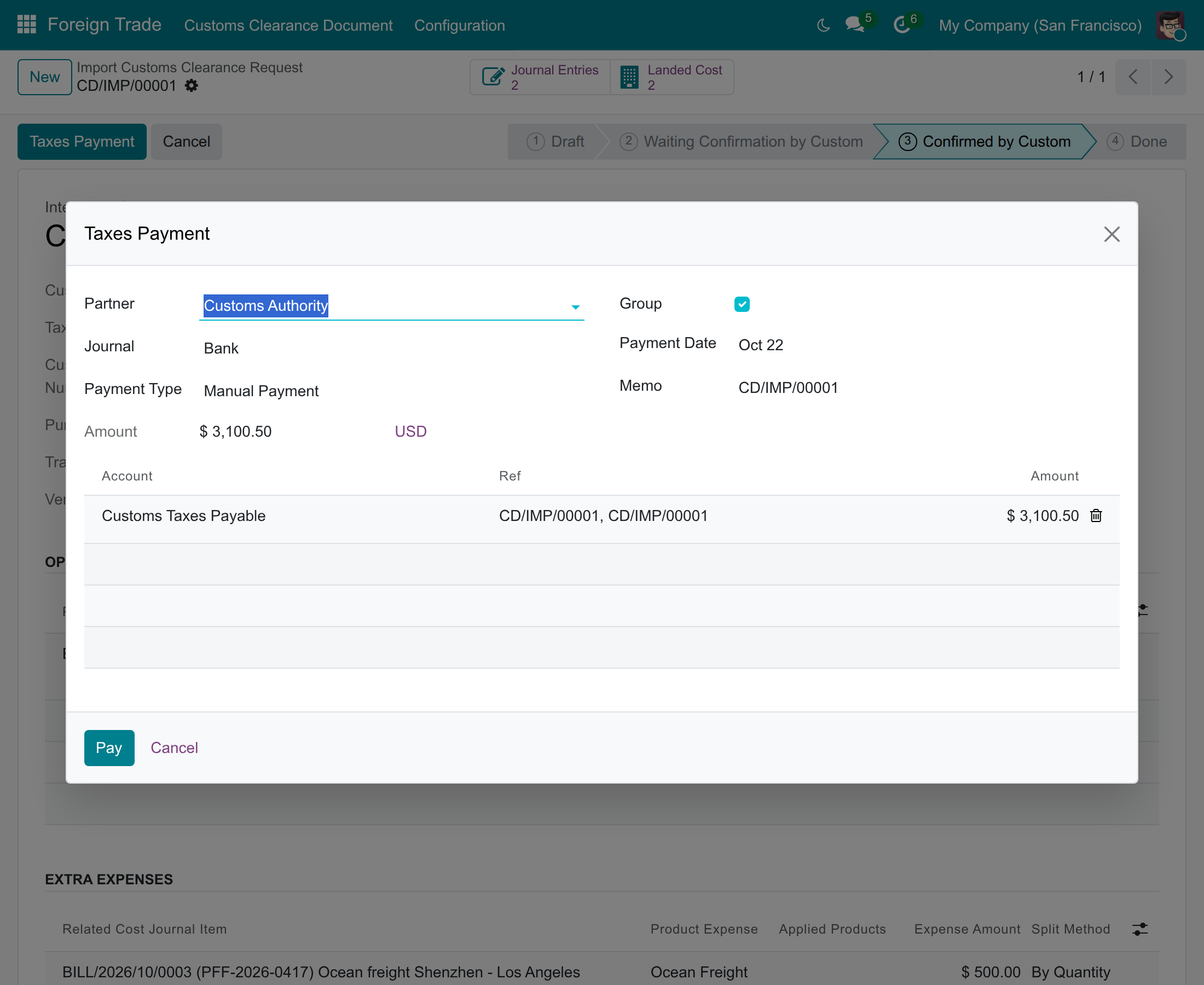The width and height of the screenshot is (1204, 985).
Task: Click the Cancel button beside Taxes Payment
Action: [x=186, y=142]
